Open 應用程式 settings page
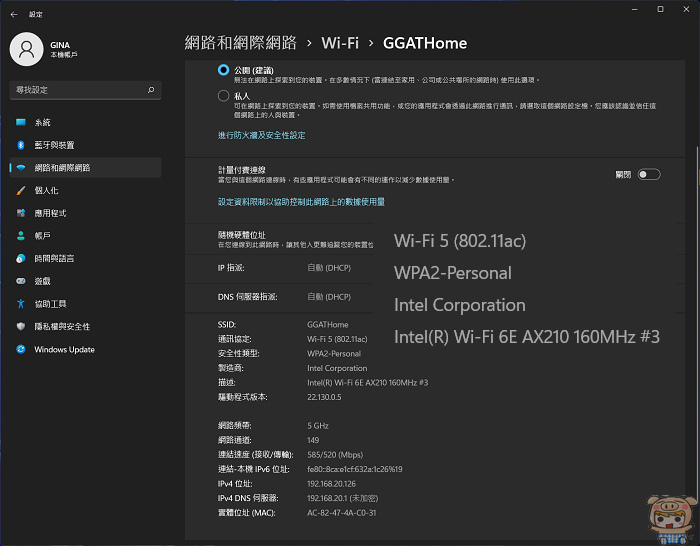 click(85, 213)
